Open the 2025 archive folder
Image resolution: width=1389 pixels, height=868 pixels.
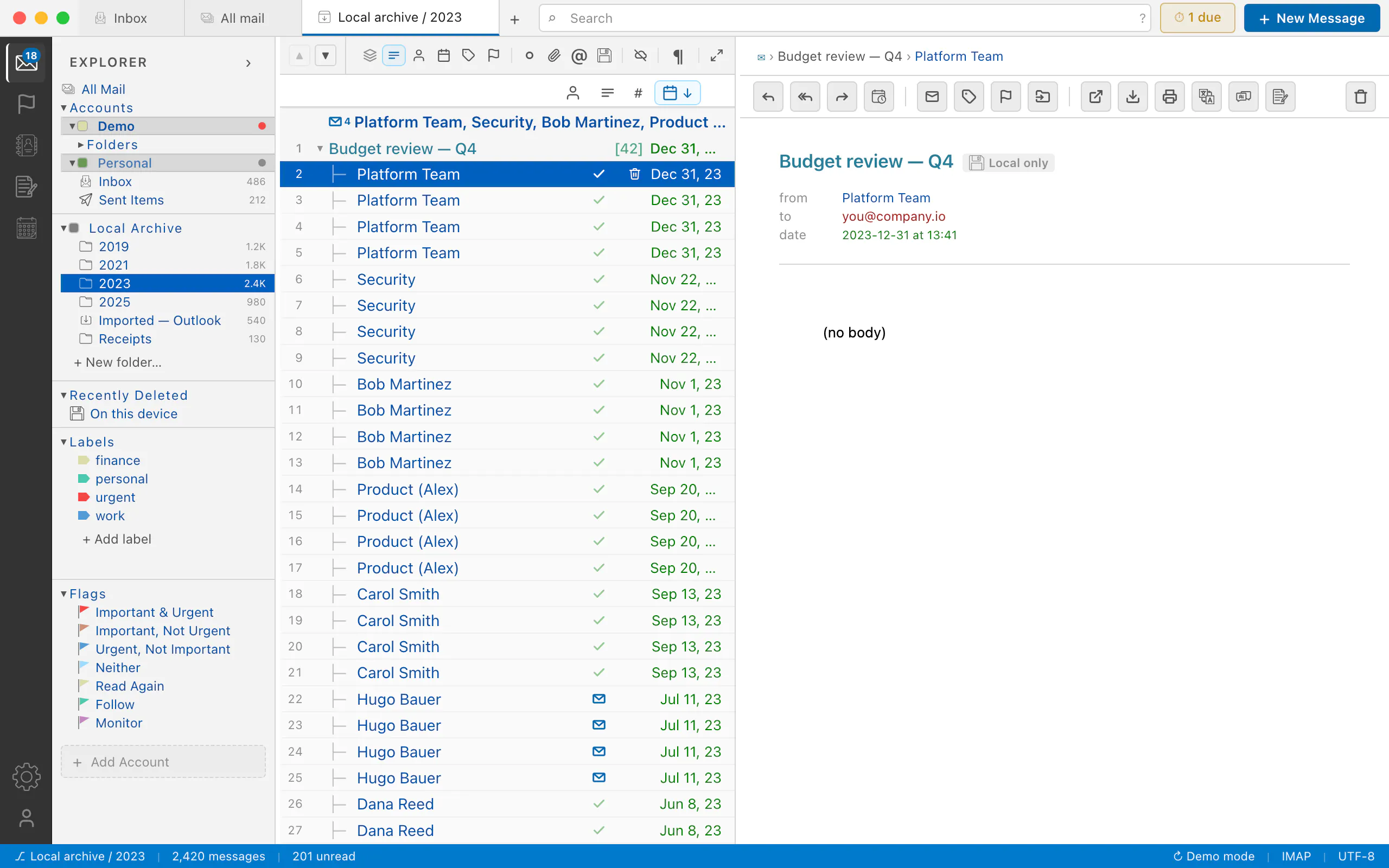[168, 302]
